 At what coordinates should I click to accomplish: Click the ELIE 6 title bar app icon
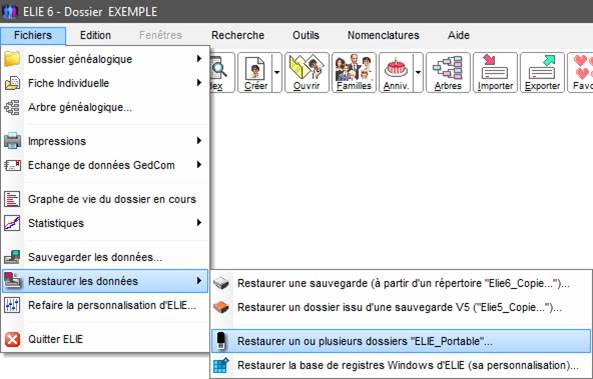tap(9, 11)
